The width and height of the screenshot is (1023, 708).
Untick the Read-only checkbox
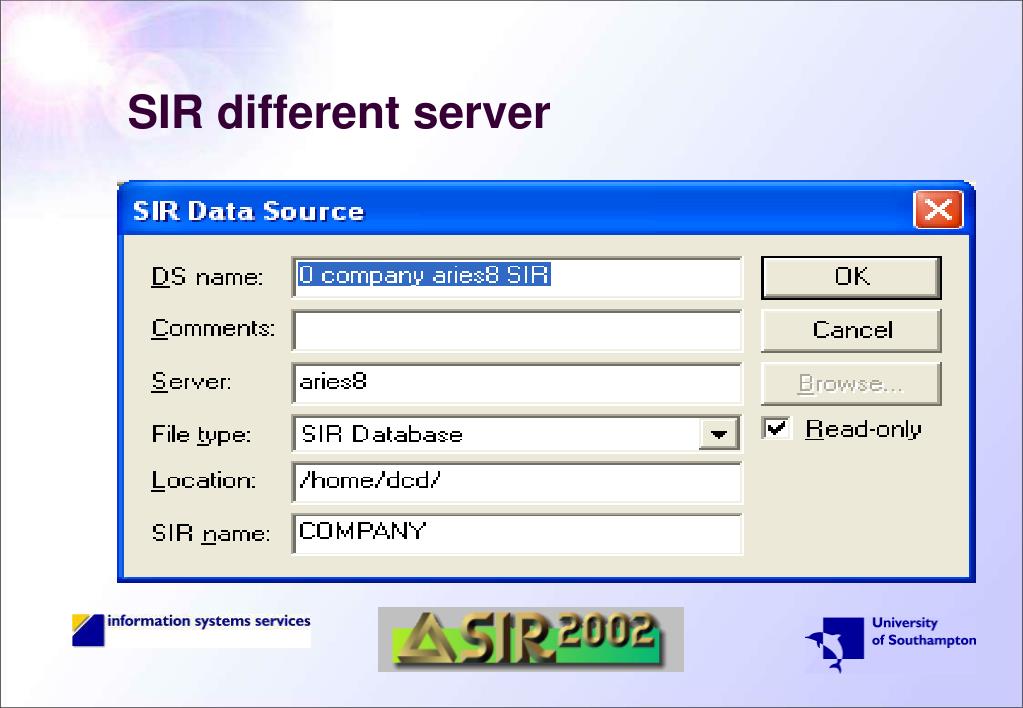pyautogui.click(x=776, y=429)
